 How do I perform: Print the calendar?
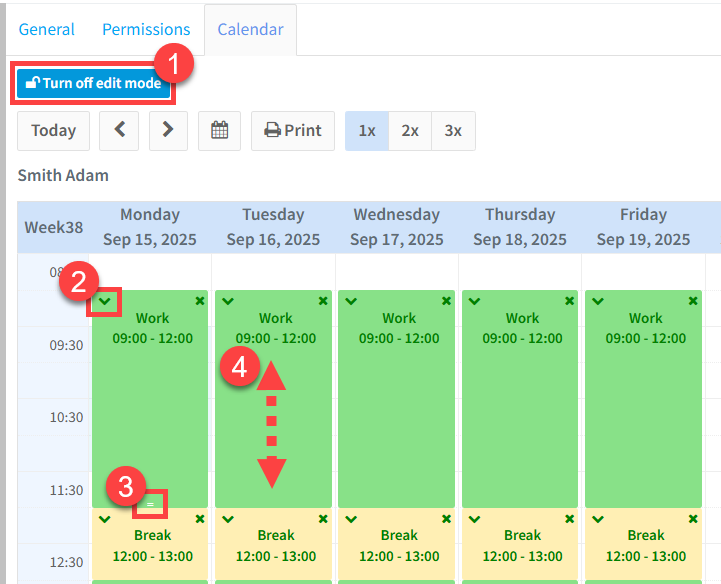coord(293,131)
